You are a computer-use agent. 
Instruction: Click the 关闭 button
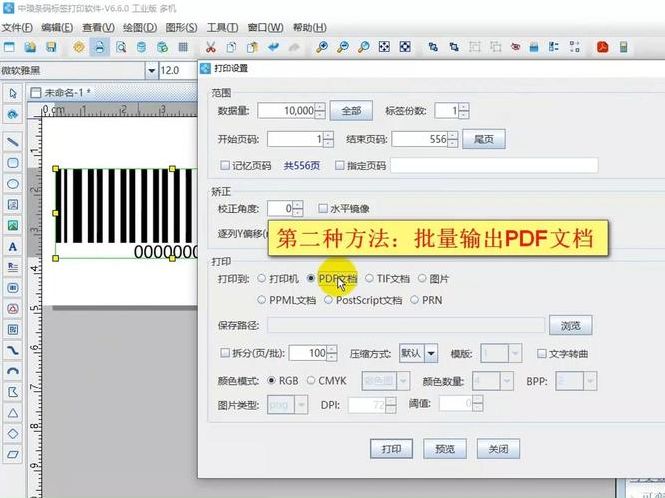click(498, 448)
